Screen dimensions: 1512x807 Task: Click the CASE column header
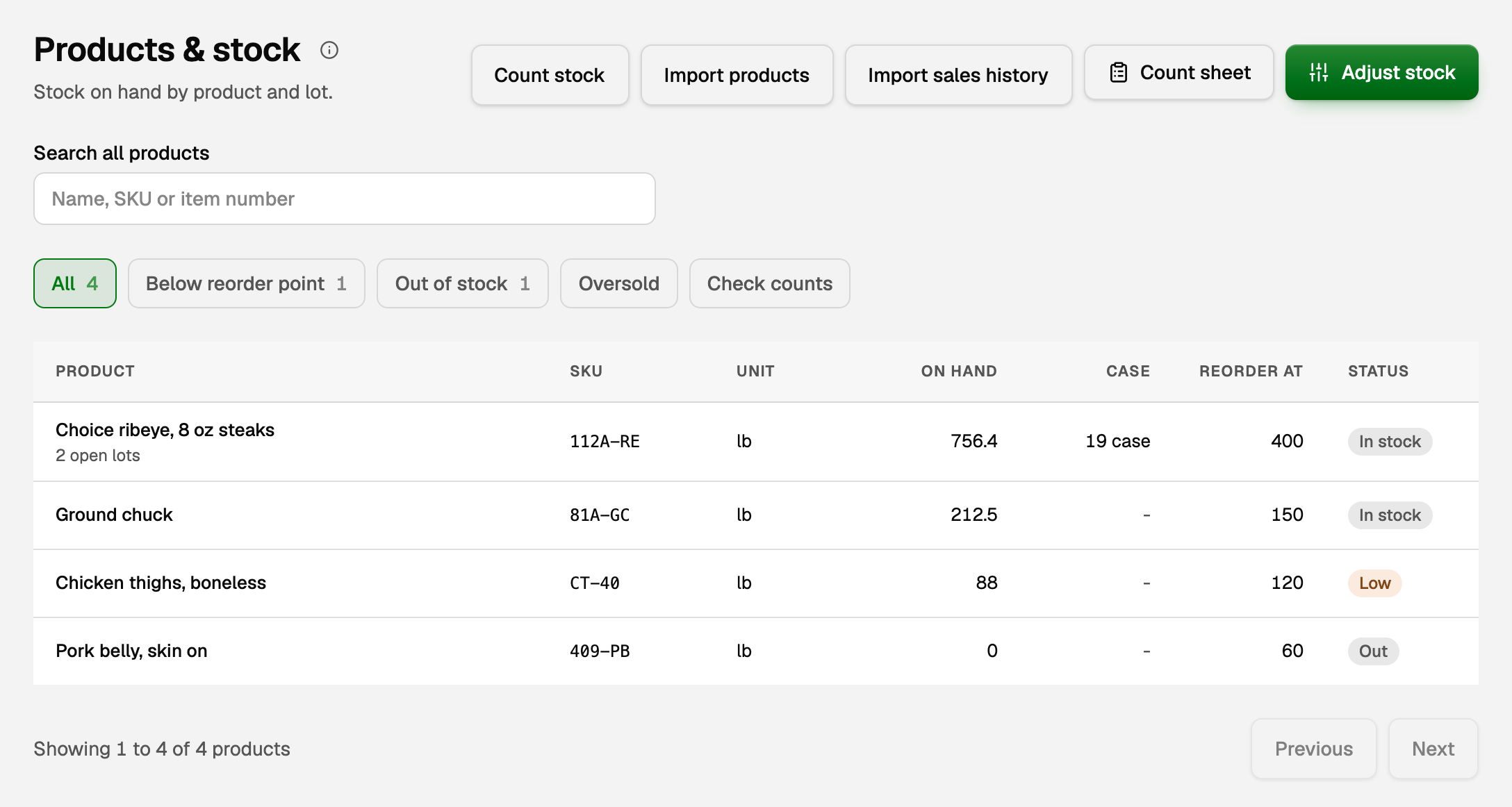click(1128, 371)
